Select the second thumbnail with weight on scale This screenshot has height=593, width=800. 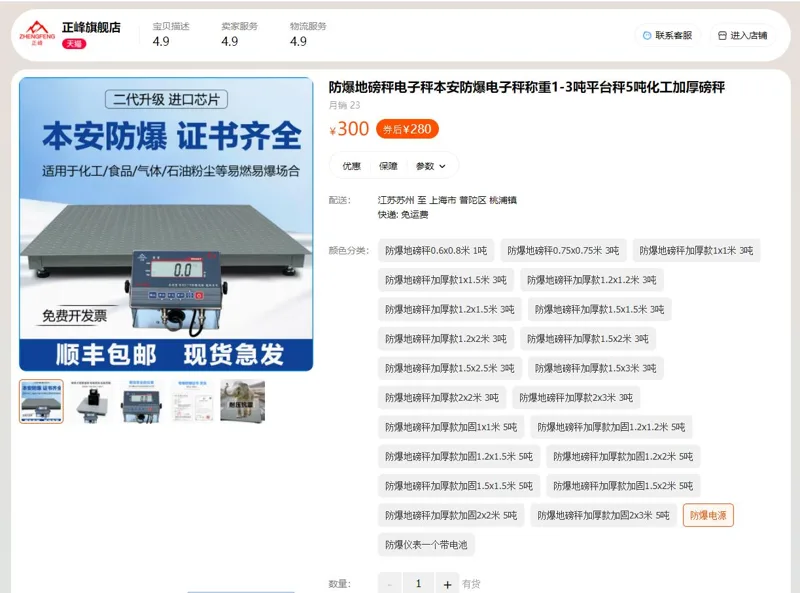click(91, 401)
